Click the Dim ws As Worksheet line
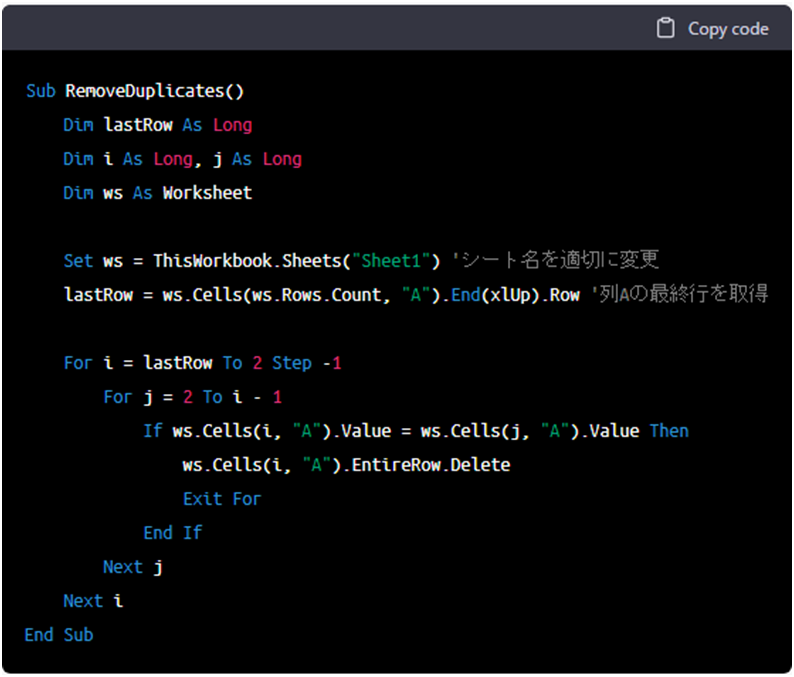This screenshot has height=677, width=794. point(157,193)
